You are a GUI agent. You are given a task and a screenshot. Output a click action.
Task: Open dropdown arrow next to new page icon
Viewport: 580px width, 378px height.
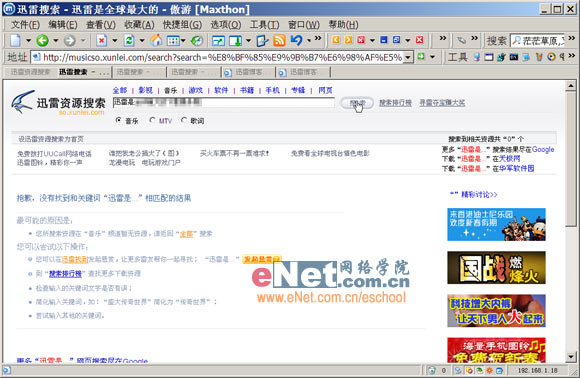[28, 40]
